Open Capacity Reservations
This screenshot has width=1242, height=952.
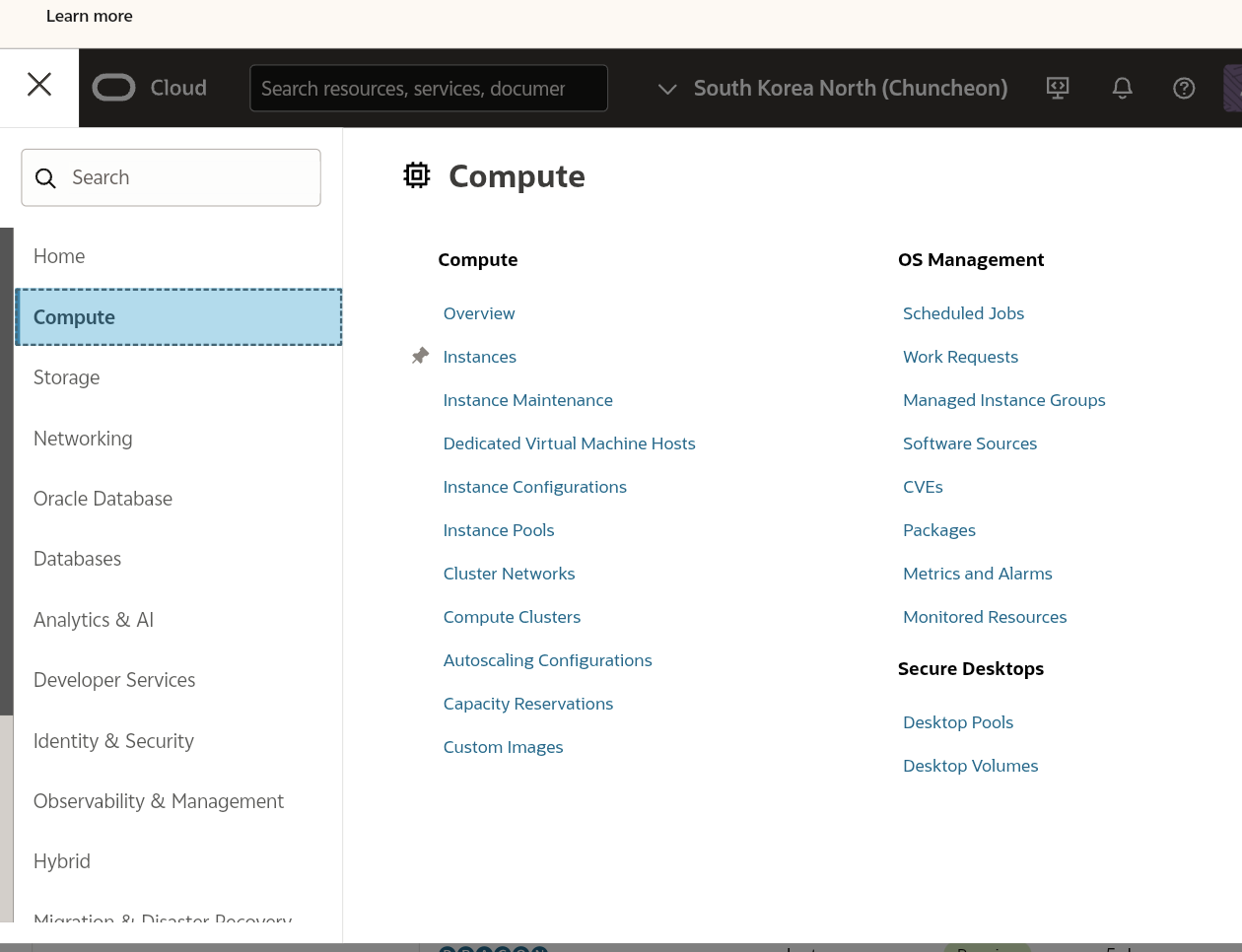(528, 704)
